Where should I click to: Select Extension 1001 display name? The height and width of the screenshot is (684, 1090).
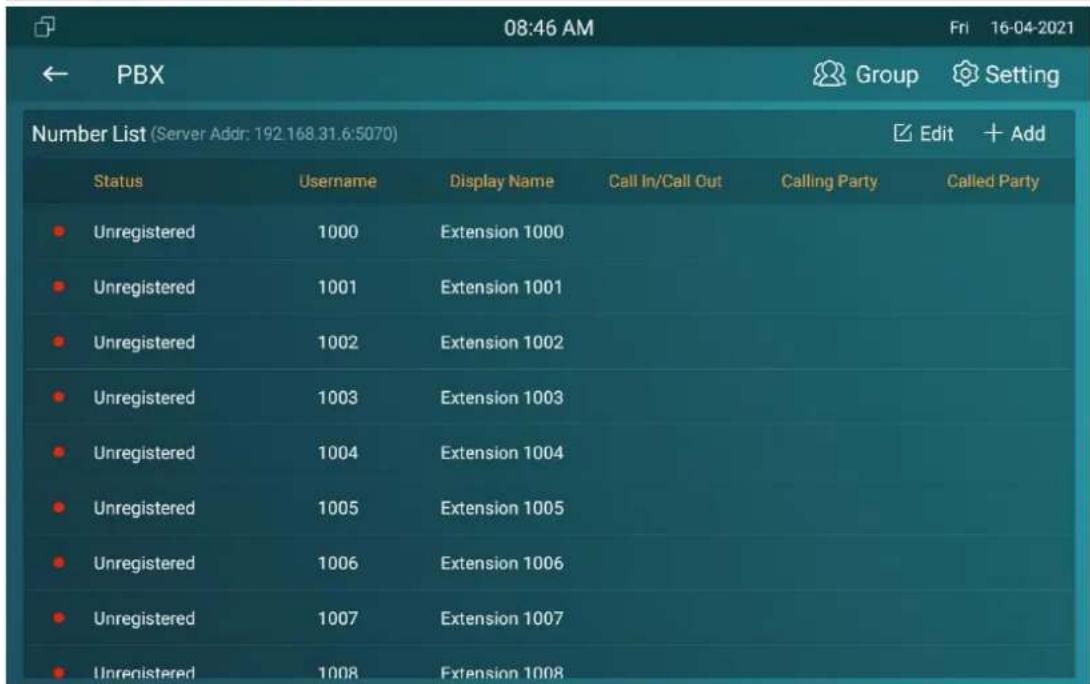502,287
